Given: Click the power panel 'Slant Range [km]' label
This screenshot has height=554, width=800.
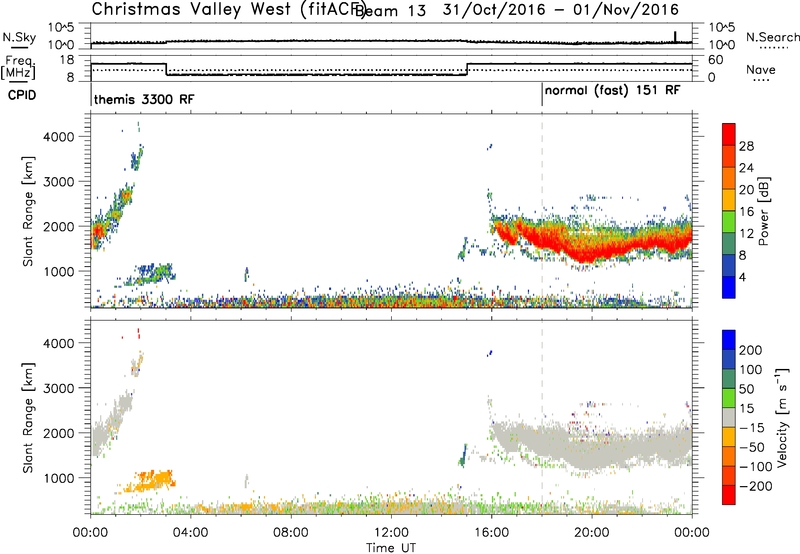Looking at the screenshot, I should click(28, 211).
